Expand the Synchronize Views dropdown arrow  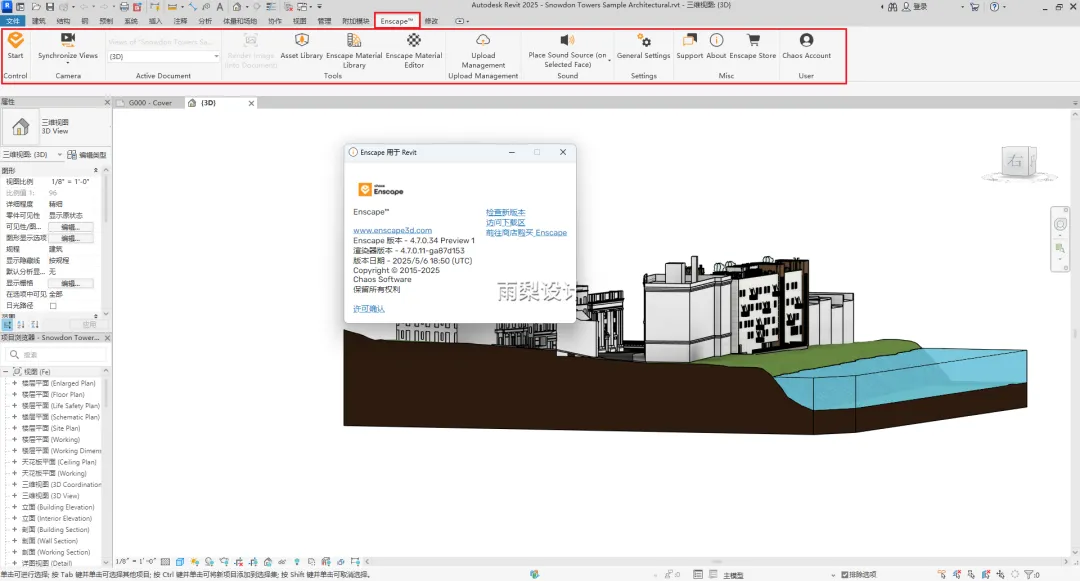68,63
